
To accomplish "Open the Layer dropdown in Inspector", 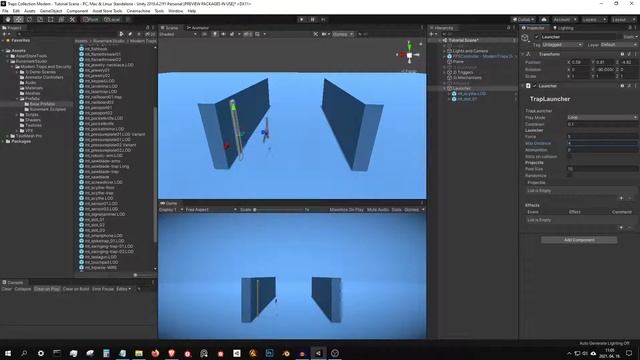I will 618,44.
